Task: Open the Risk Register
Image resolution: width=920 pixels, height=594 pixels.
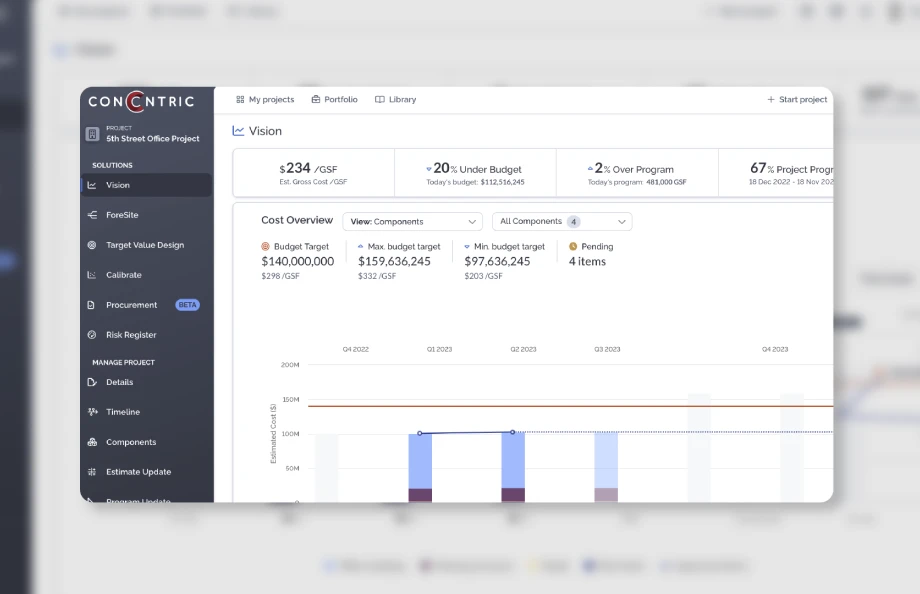Action: coord(130,334)
